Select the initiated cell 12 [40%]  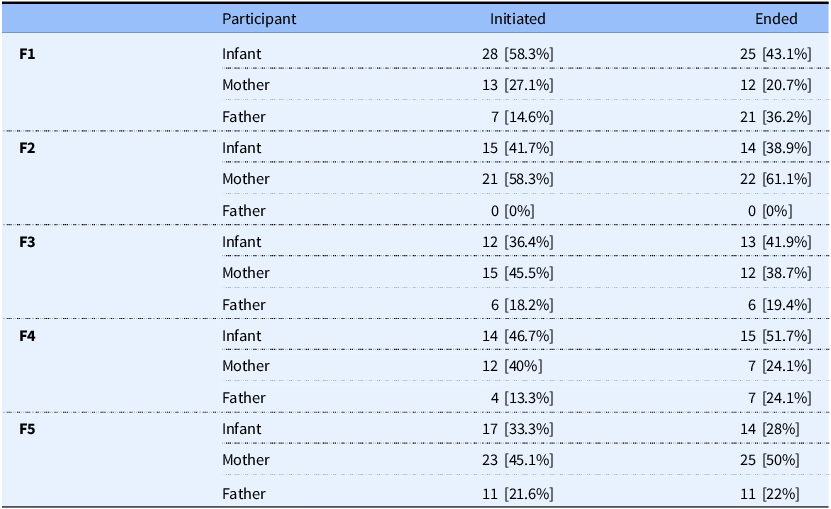(x=512, y=366)
